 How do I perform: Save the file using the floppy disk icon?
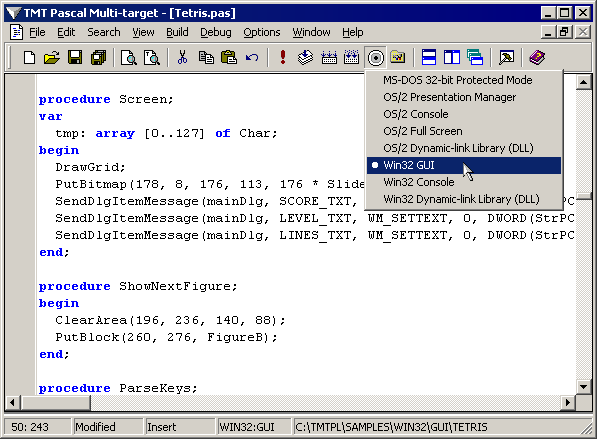pyautogui.click(x=75, y=58)
